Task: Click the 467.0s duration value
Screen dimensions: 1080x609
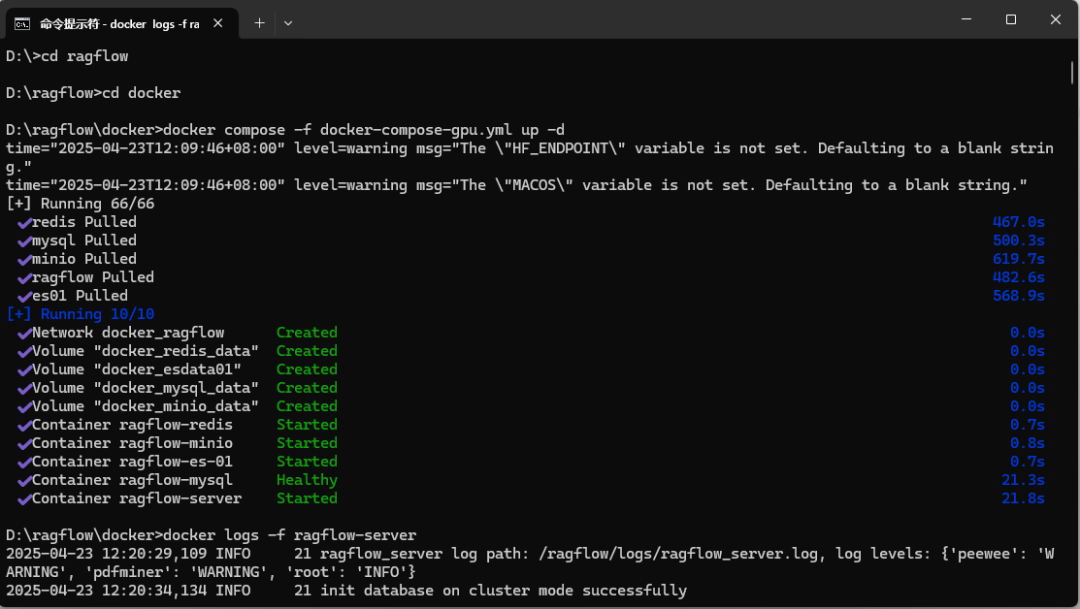Action: point(1018,223)
